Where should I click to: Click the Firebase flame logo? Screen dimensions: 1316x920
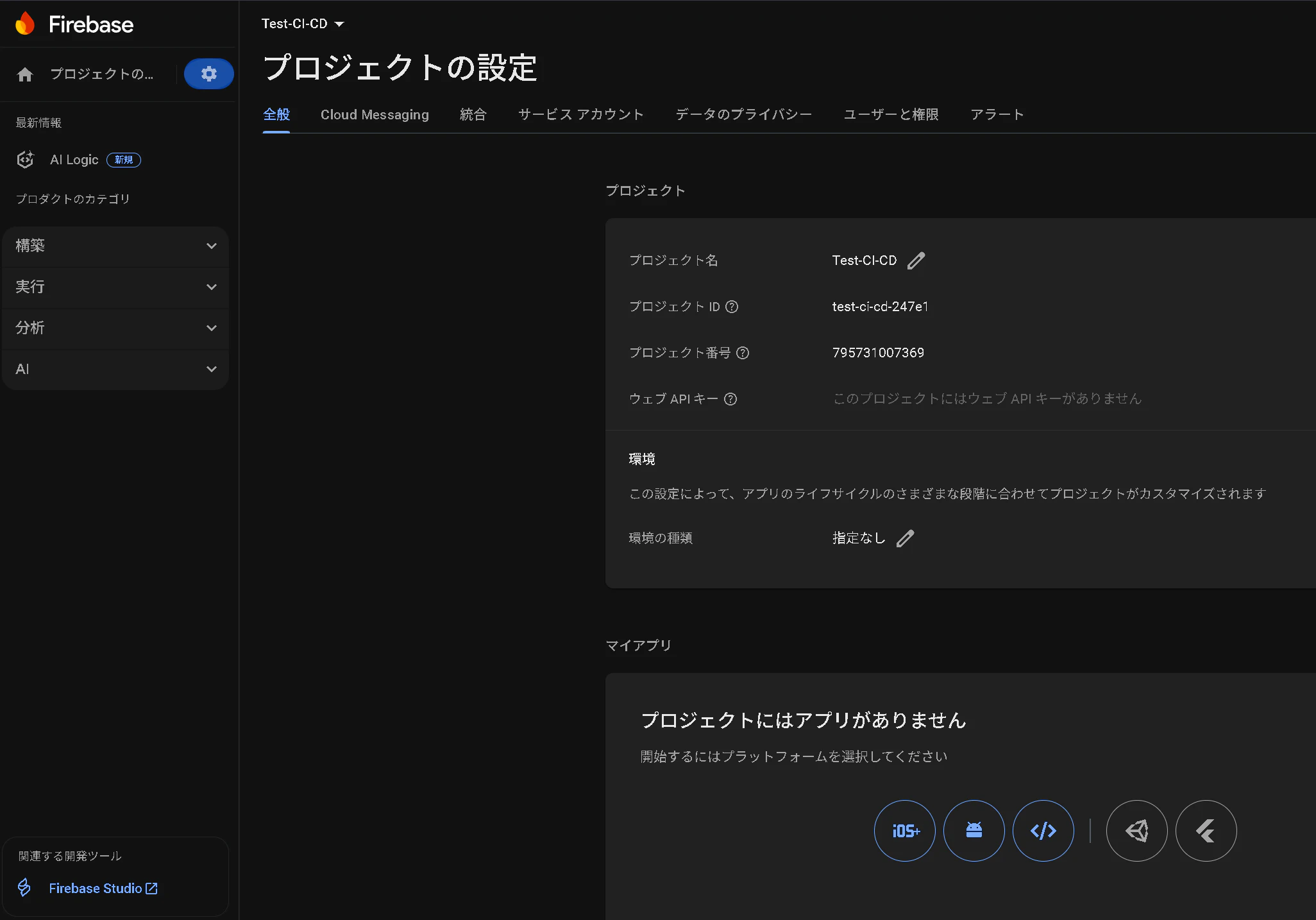(25, 24)
